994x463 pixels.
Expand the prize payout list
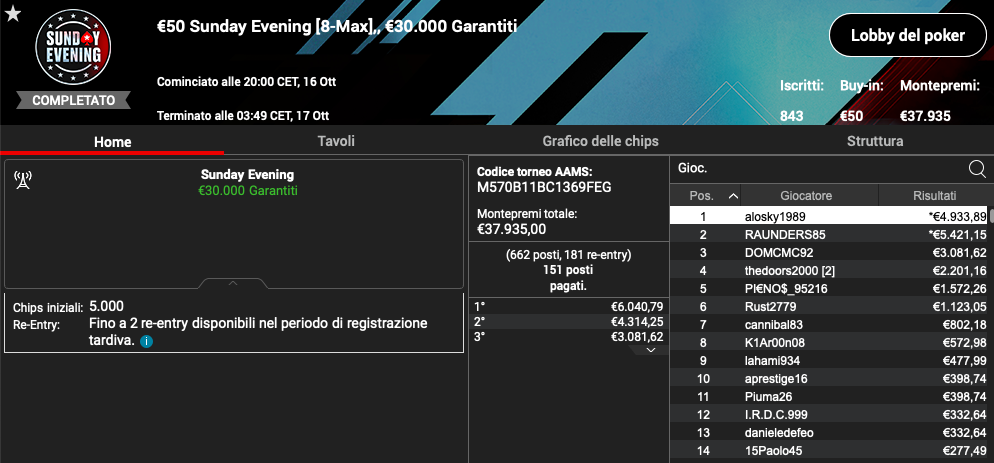coord(651,349)
